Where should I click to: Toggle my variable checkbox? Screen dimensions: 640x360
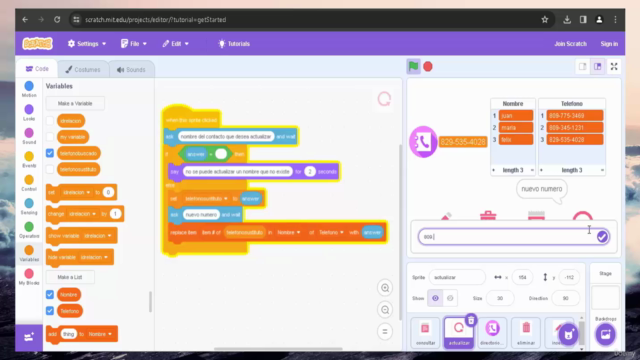point(50,137)
